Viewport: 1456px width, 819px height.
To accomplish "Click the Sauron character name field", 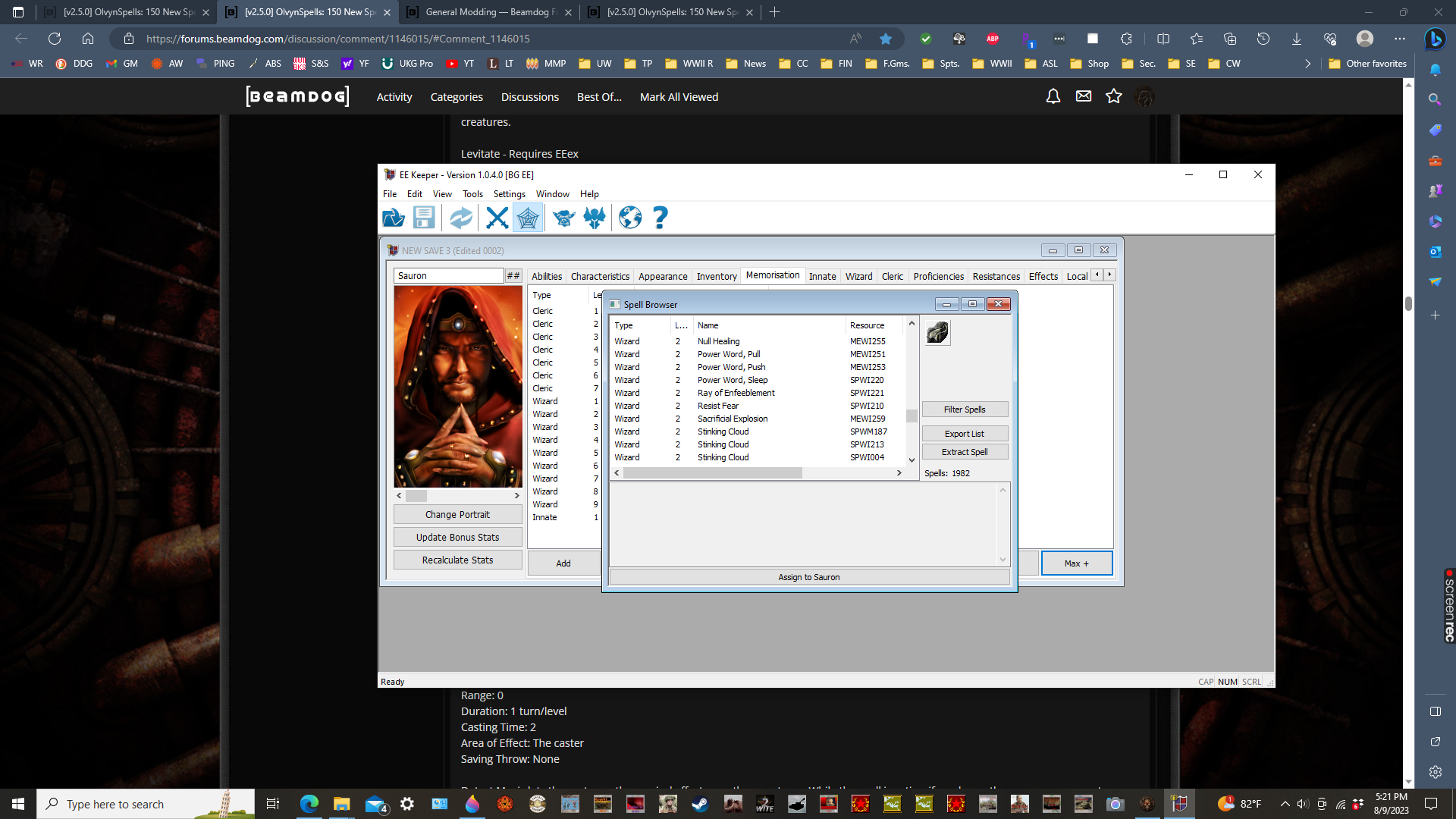I will [x=449, y=275].
